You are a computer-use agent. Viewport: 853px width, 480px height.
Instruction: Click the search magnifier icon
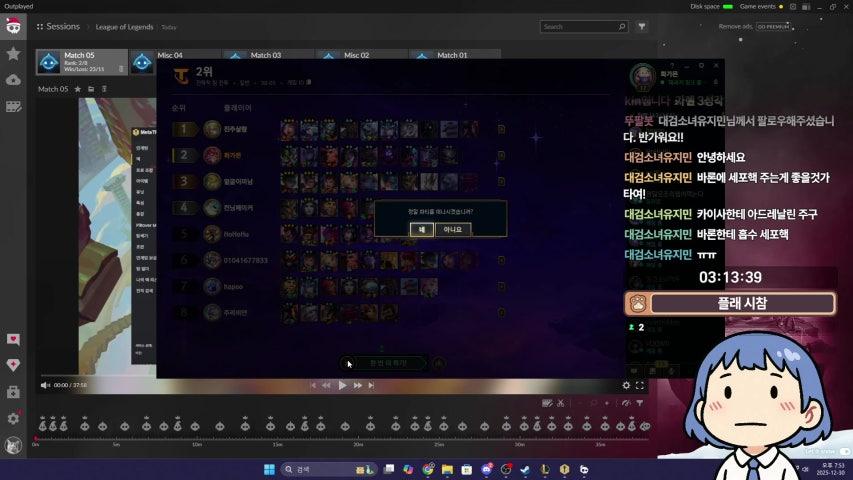click(622, 27)
